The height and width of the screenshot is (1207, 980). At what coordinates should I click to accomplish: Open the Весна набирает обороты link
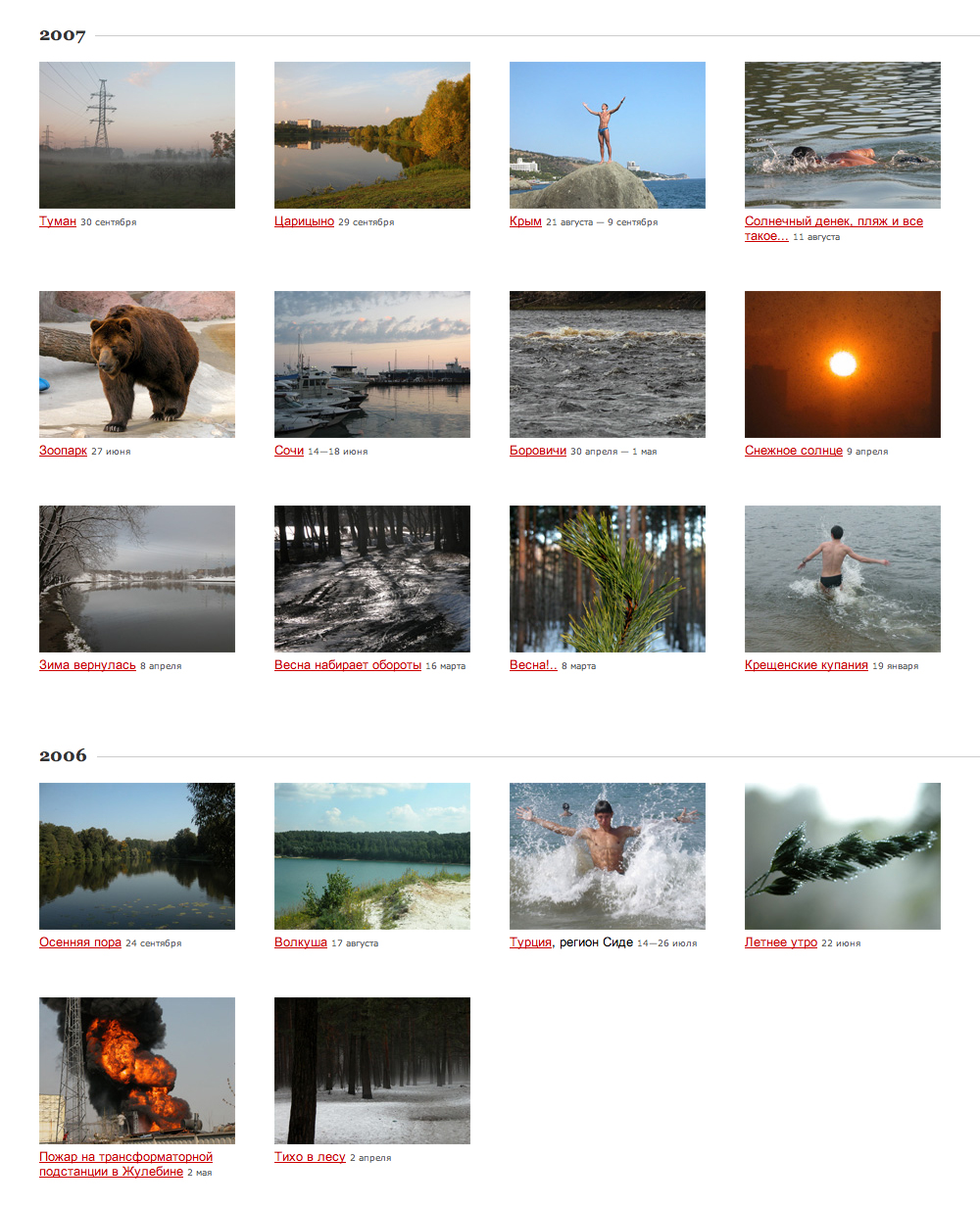pyautogui.click(x=348, y=665)
